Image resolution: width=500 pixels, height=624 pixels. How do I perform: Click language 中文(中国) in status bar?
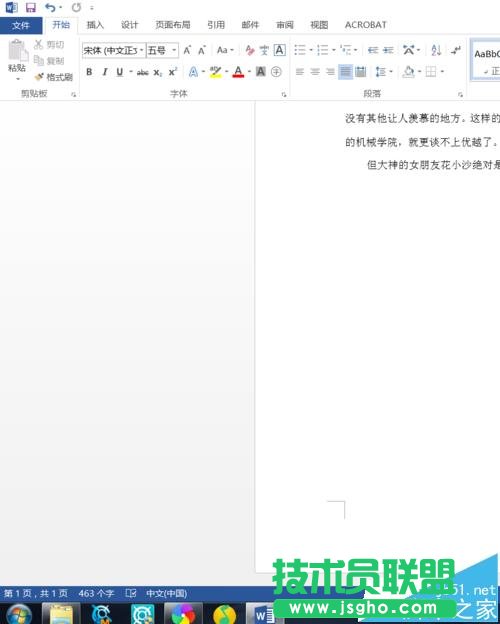[166, 593]
